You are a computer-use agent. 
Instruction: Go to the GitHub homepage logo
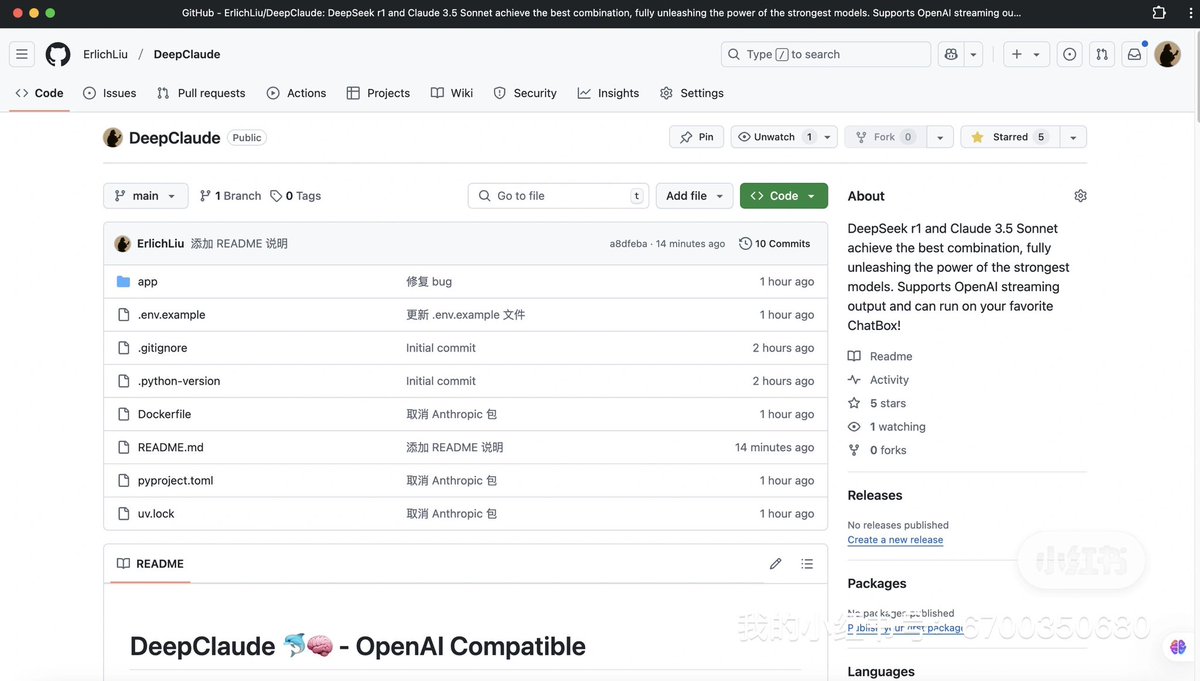(x=58, y=54)
